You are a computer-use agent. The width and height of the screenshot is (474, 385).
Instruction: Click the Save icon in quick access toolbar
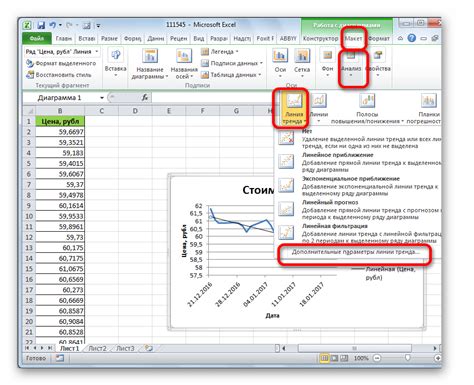(x=41, y=25)
